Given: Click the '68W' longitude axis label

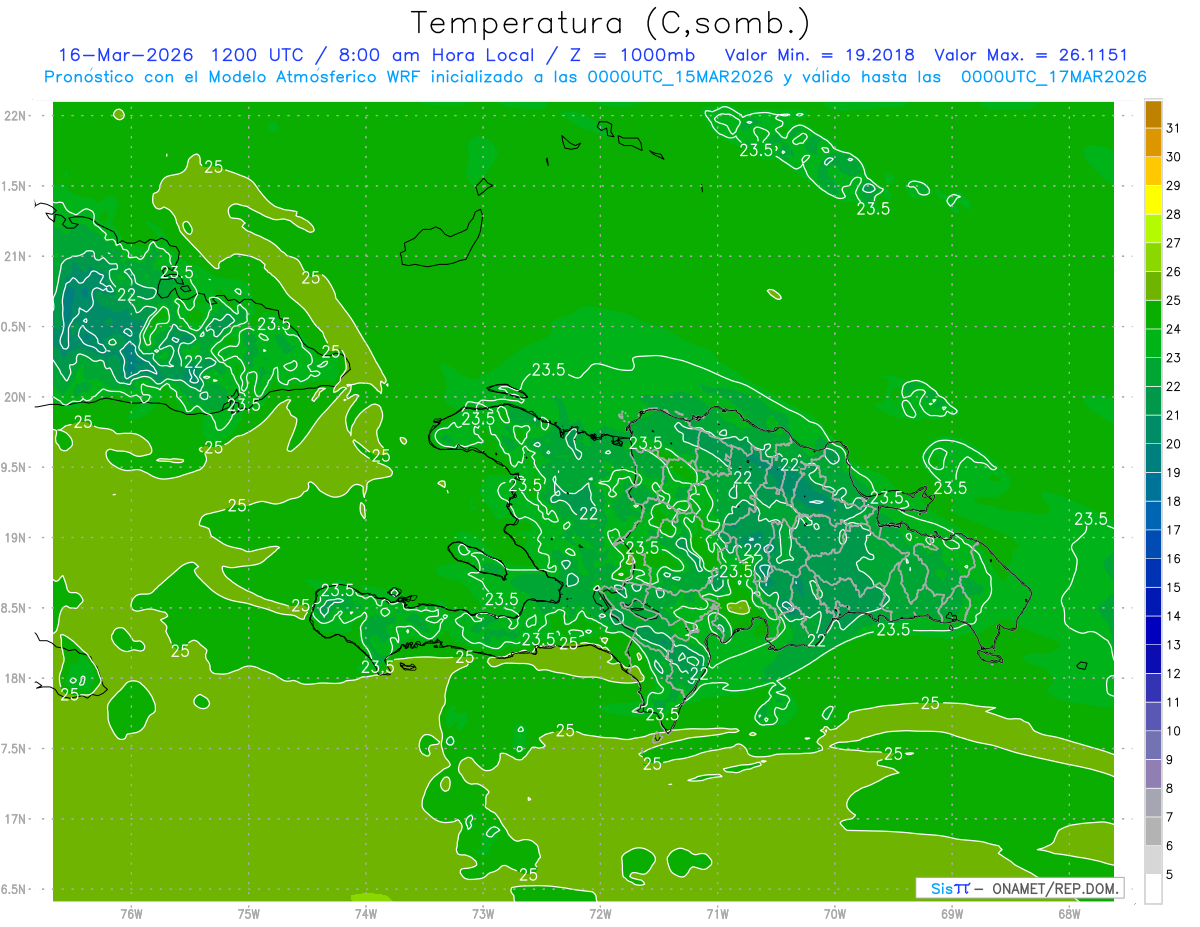Looking at the screenshot, I should tap(1069, 913).
